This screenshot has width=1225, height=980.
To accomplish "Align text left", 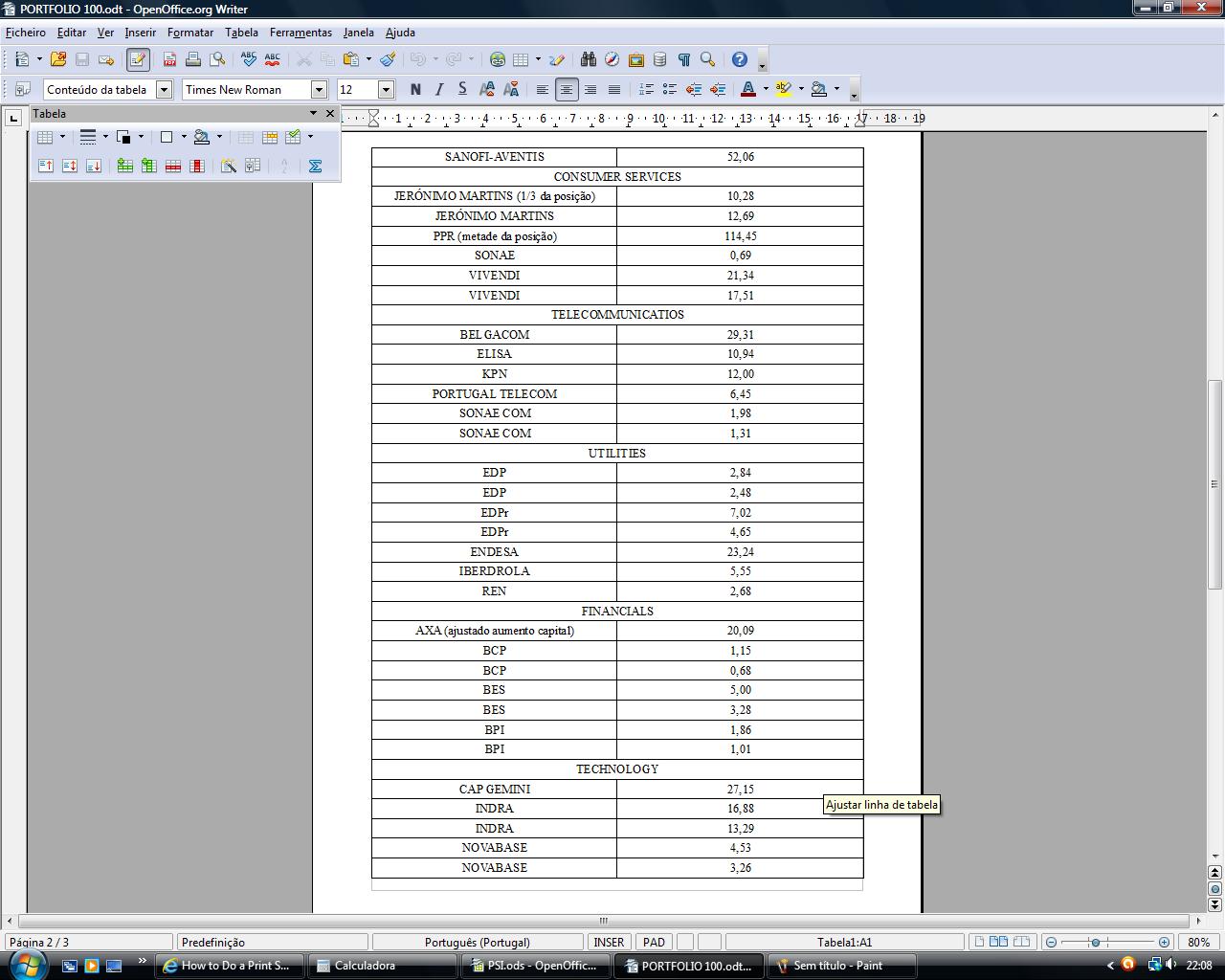I will click(543, 89).
